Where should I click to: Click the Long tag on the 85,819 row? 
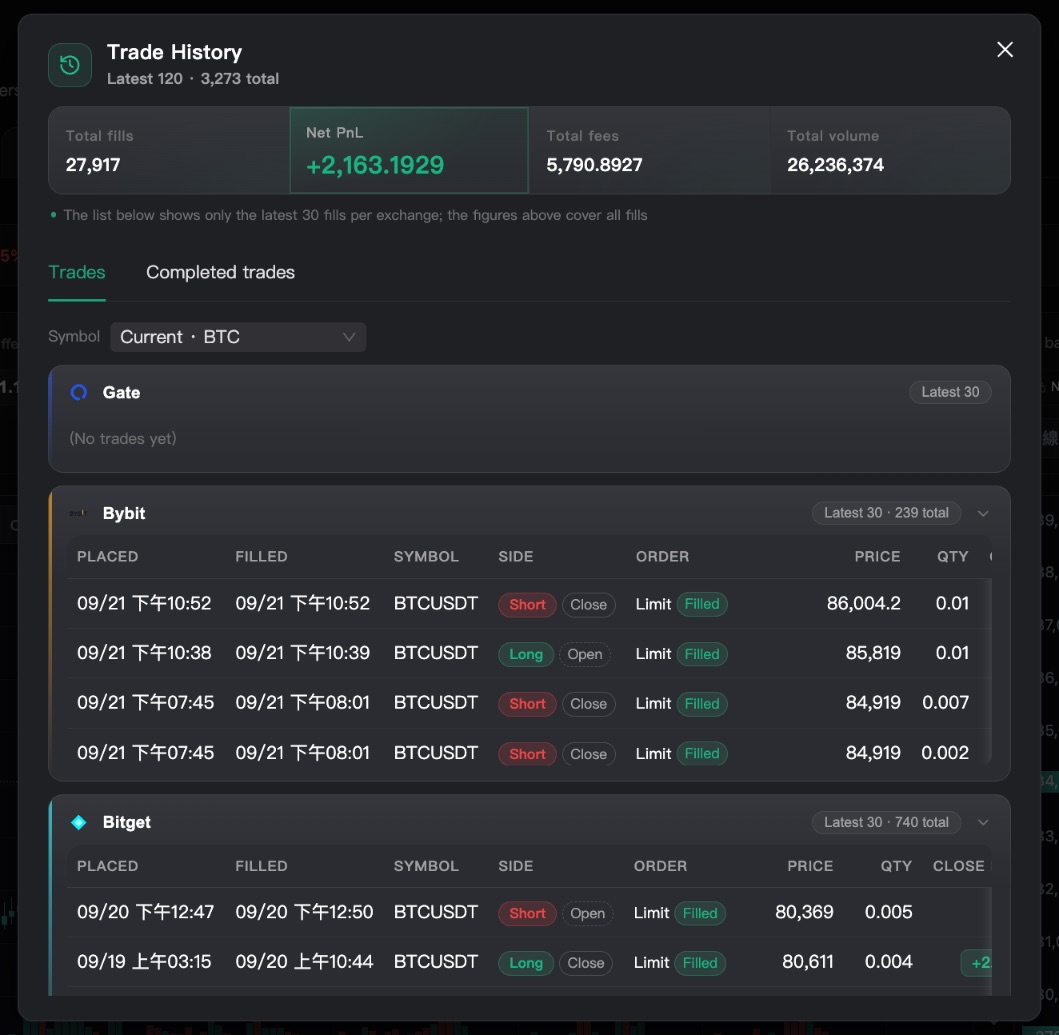[526, 654]
